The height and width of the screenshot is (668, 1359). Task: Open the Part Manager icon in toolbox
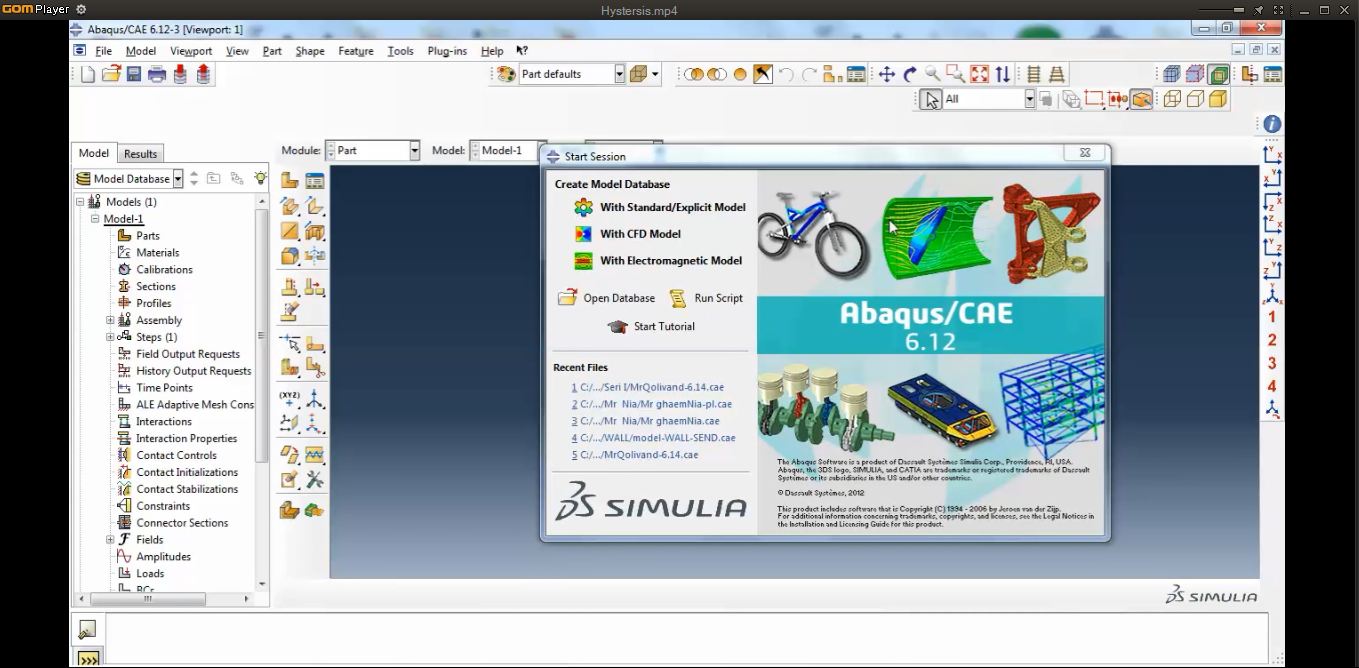pyautogui.click(x=314, y=181)
